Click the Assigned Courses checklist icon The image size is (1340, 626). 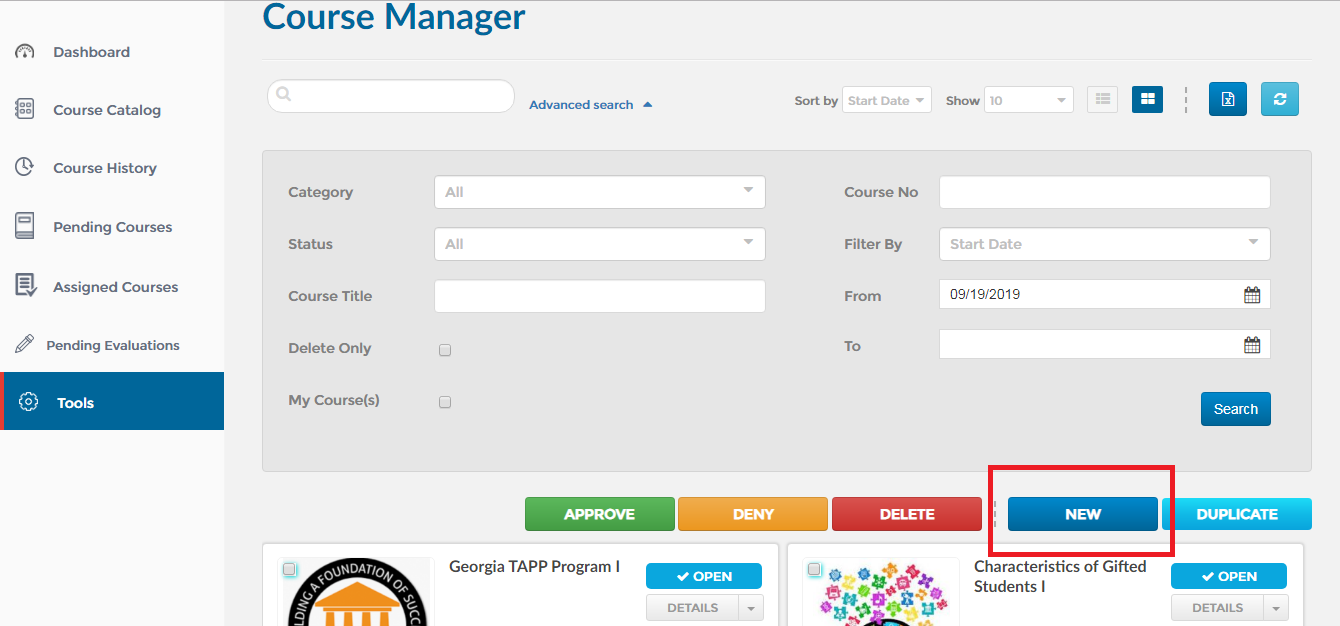point(26,286)
